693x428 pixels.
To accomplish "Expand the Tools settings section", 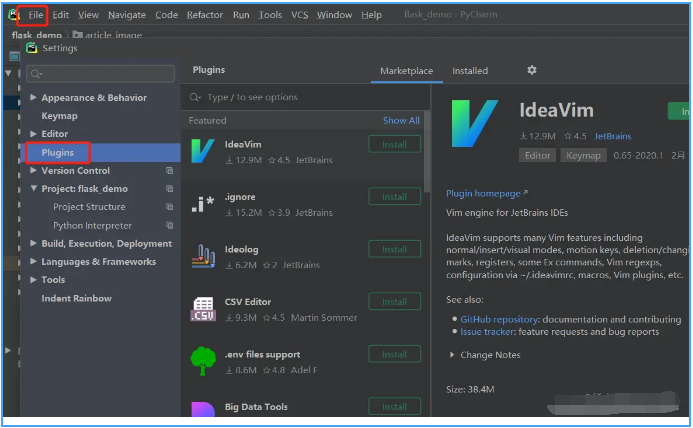I will point(33,279).
